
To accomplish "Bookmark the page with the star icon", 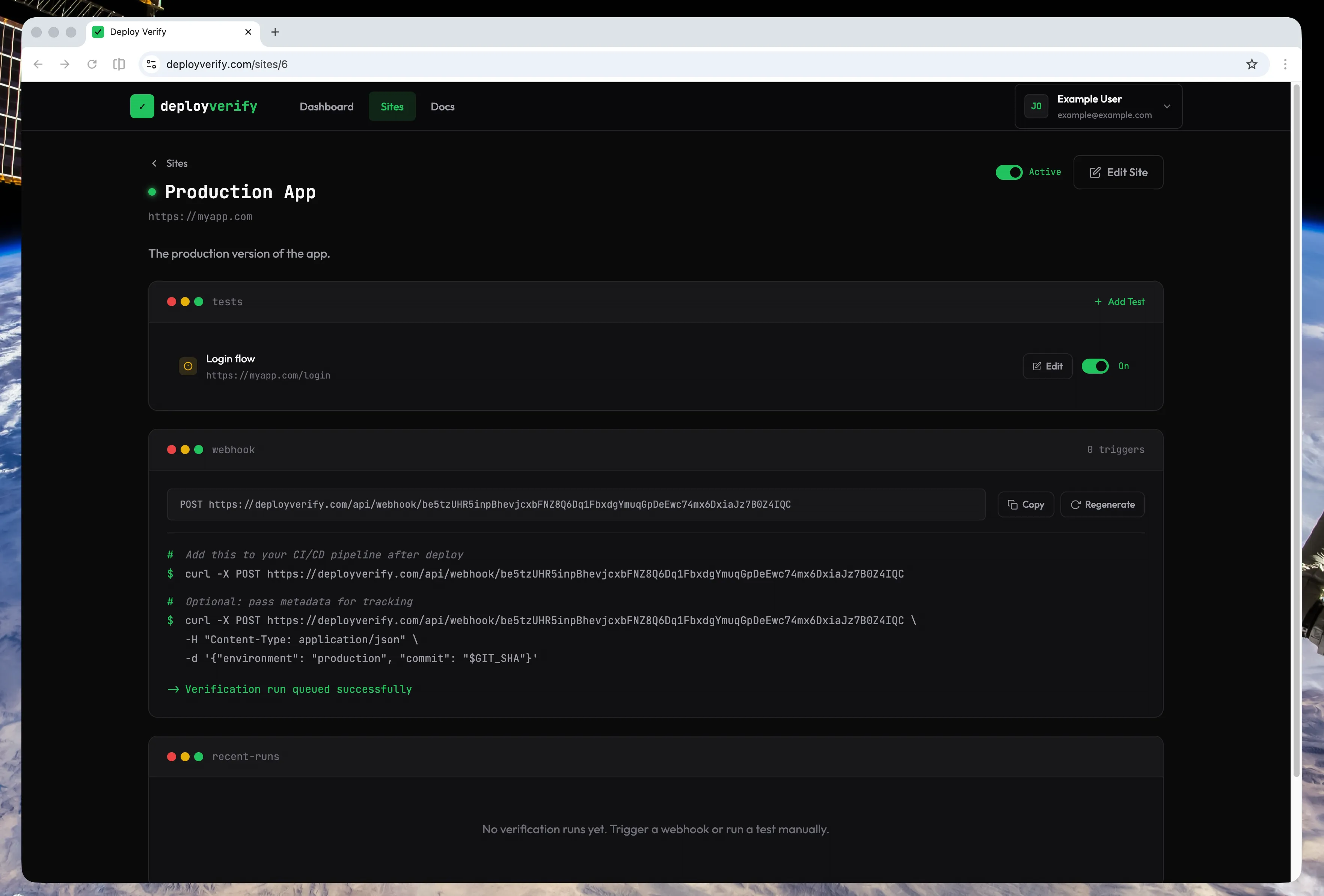I will (x=1252, y=64).
